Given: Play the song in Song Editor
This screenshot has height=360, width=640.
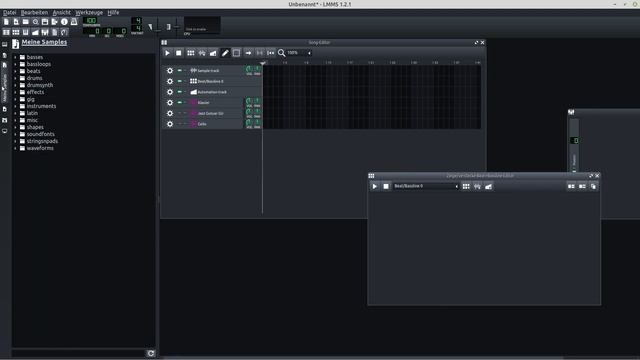Looking at the screenshot, I should [167, 53].
